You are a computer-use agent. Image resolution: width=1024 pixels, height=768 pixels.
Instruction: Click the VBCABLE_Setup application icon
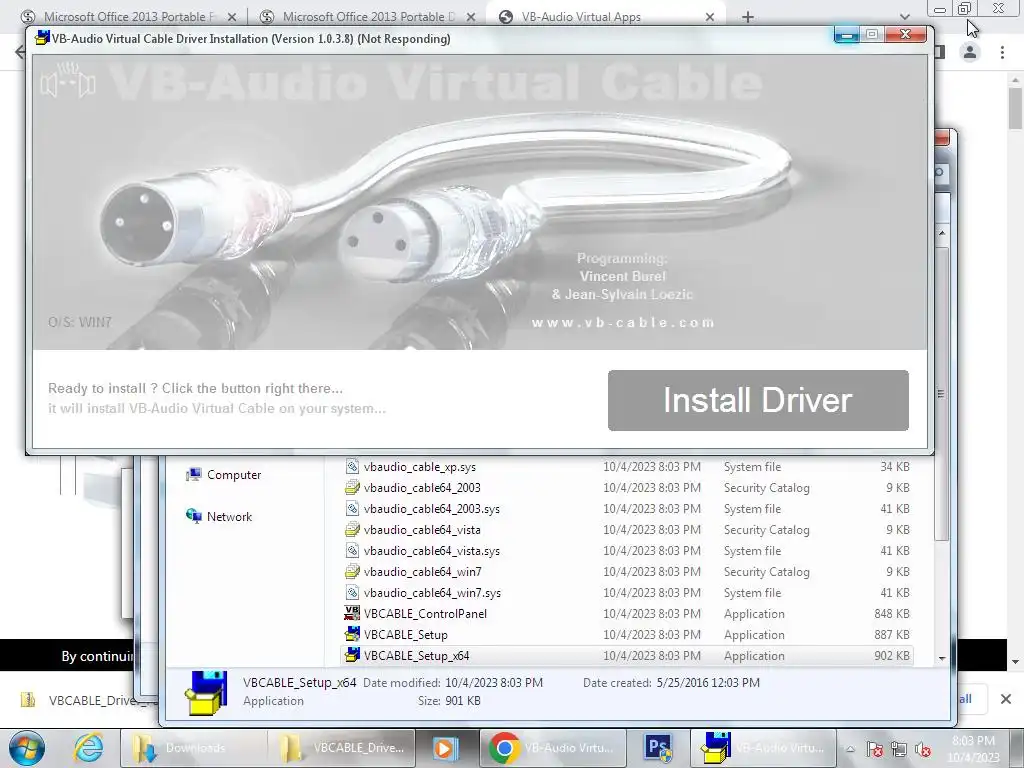(352, 634)
